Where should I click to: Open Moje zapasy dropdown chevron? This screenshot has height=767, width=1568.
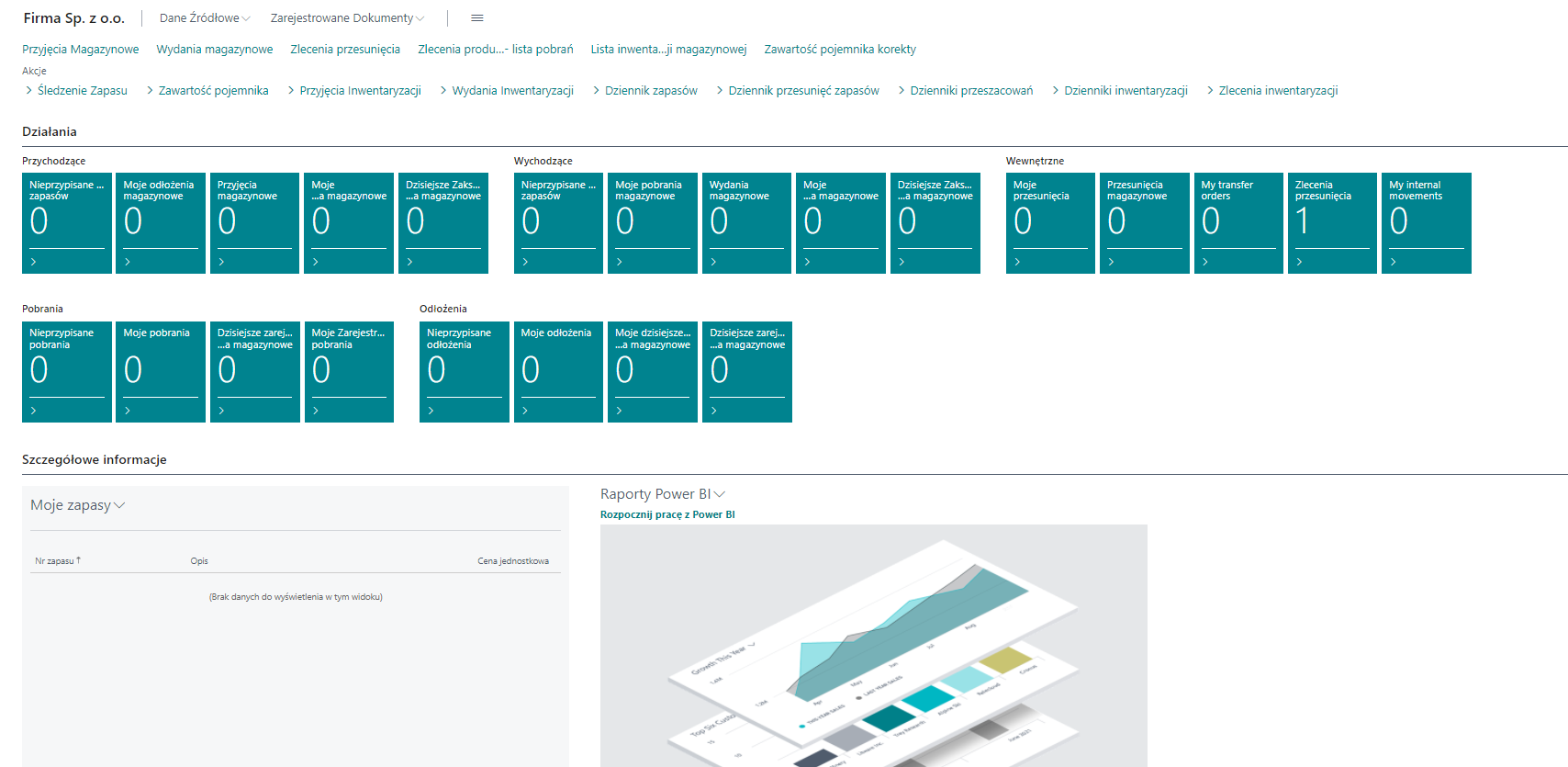coord(119,505)
